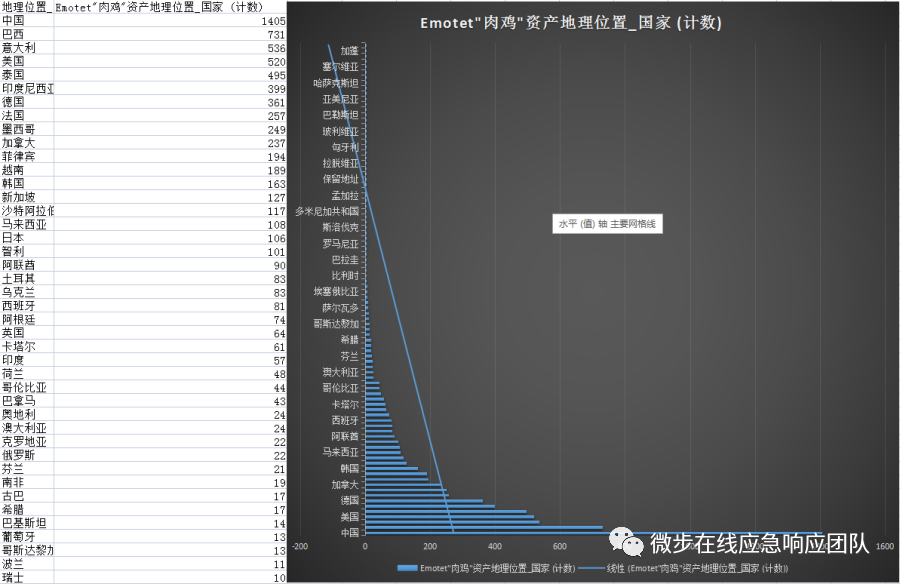The height and width of the screenshot is (584, 900).
Task: Select the 中国 cell in the table
Action: click(x=27, y=21)
